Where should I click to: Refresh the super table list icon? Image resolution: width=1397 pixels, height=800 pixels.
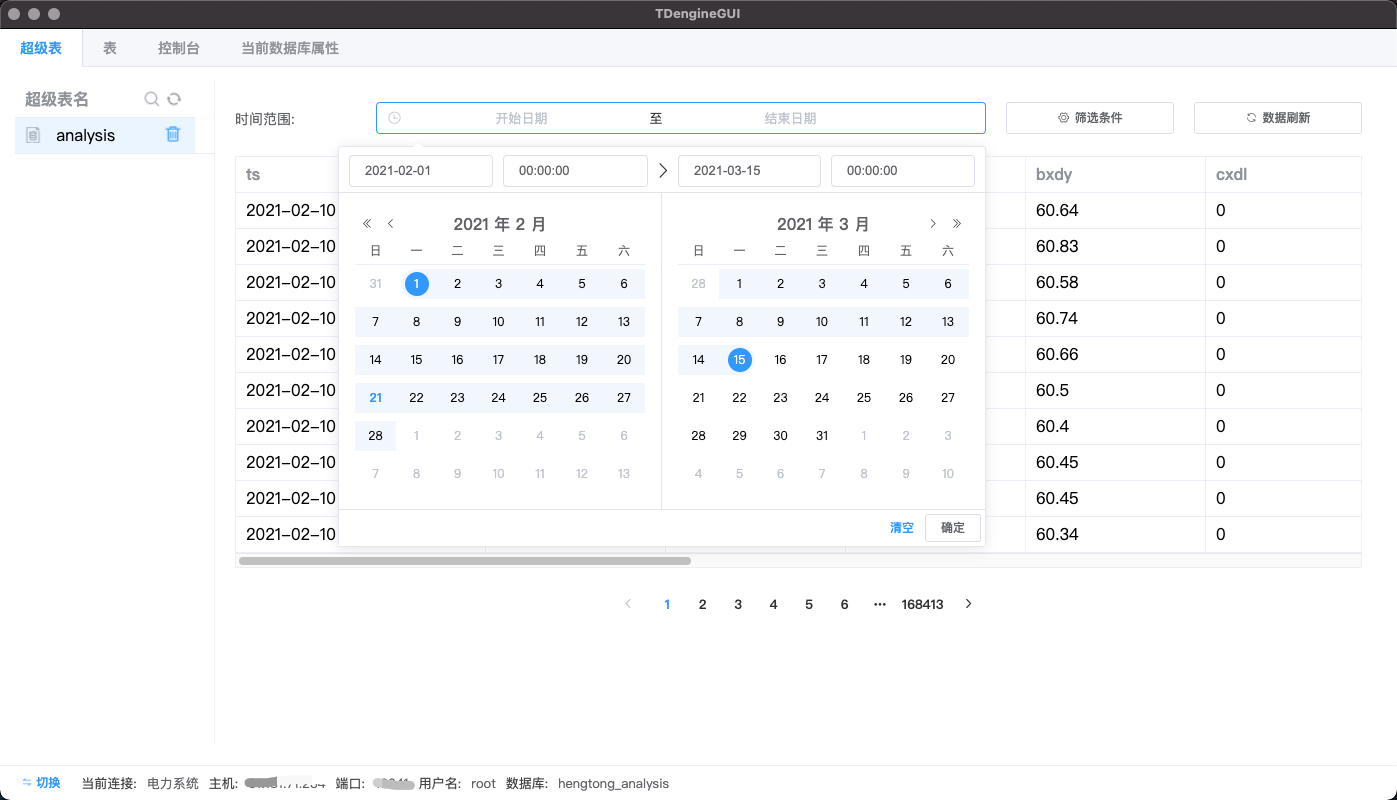tap(174, 99)
